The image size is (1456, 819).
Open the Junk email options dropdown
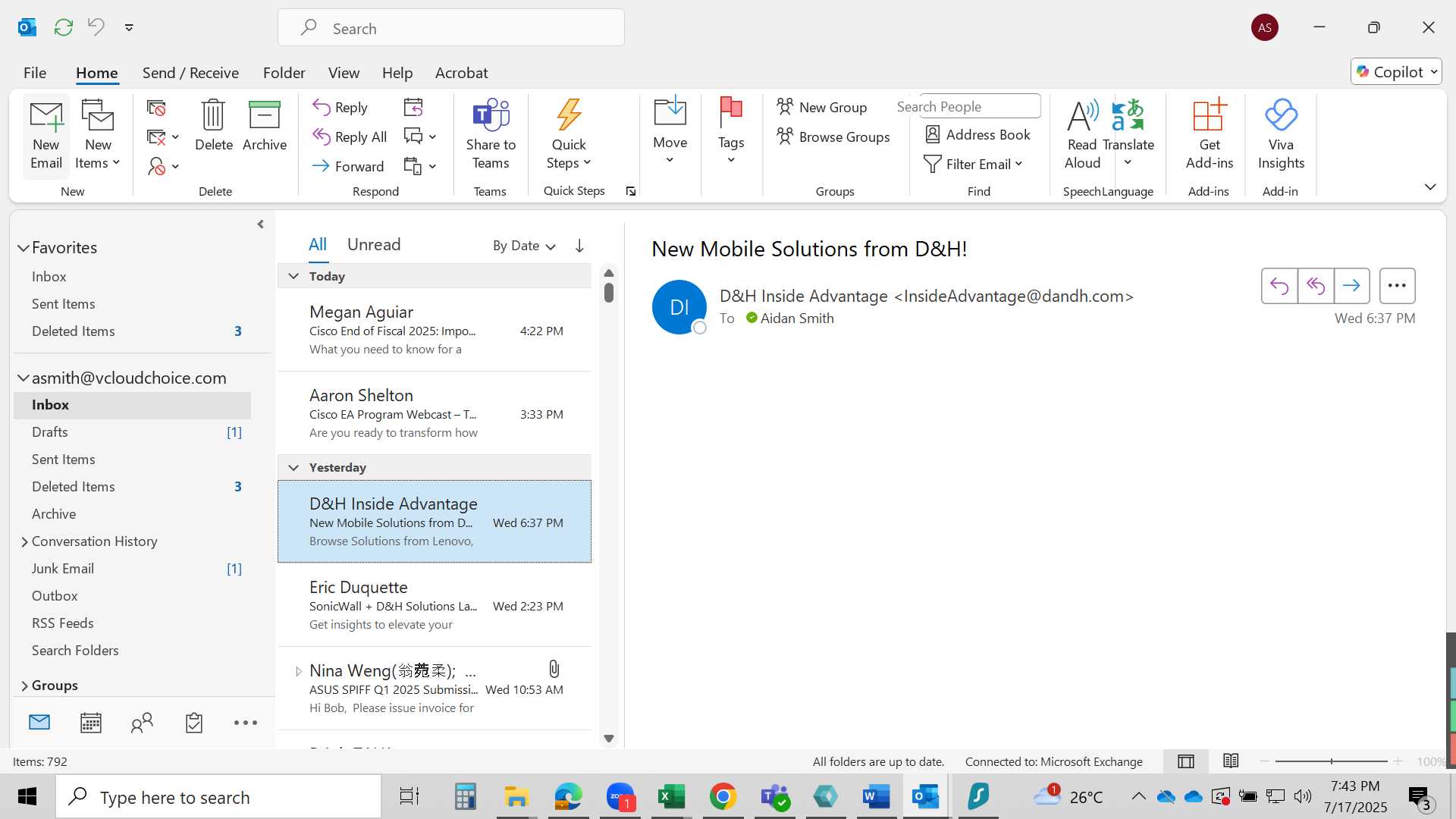[163, 166]
